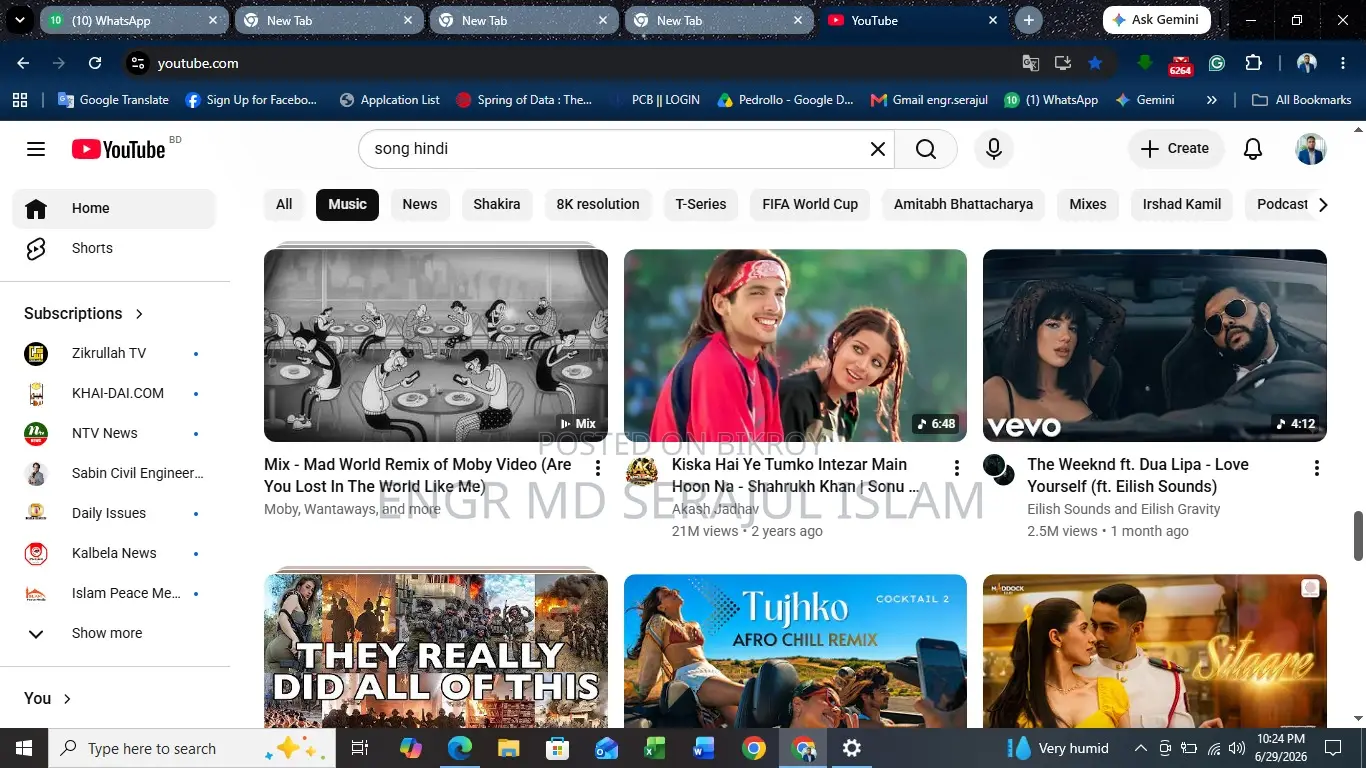Click the red 6264 extension icon
The width and height of the screenshot is (1366, 768).
1181,65
